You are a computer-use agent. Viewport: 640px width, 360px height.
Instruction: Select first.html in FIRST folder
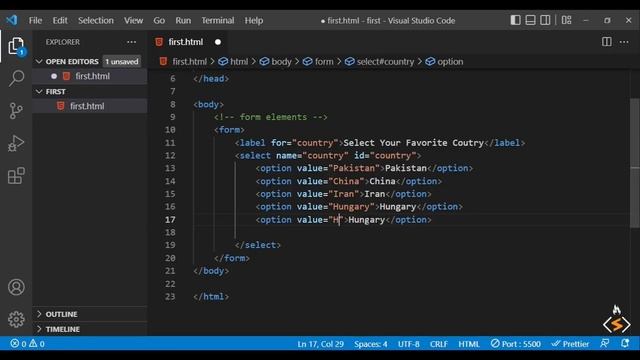coord(90,106)
